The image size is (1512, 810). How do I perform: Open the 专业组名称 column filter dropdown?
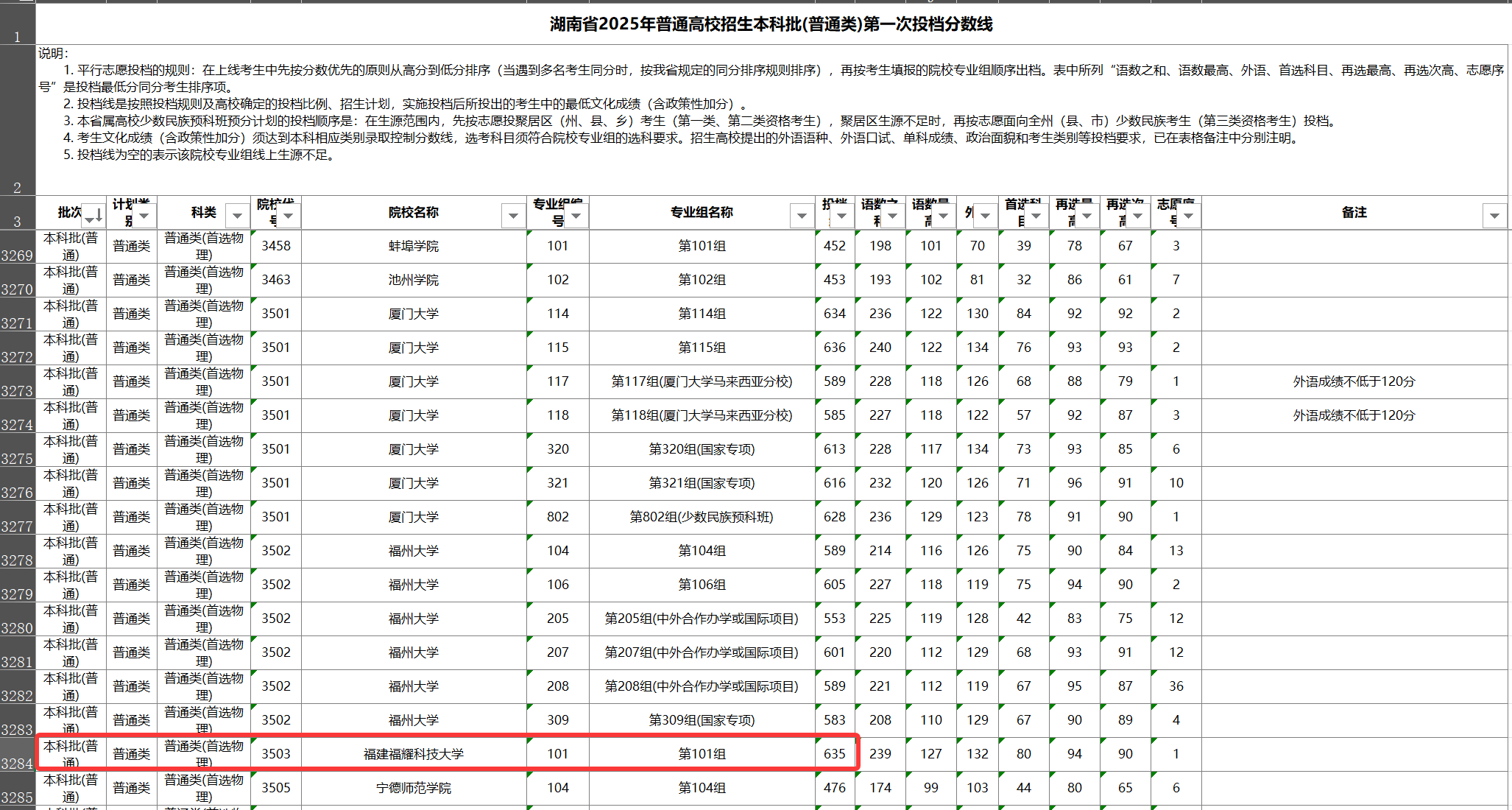point(801,216)
